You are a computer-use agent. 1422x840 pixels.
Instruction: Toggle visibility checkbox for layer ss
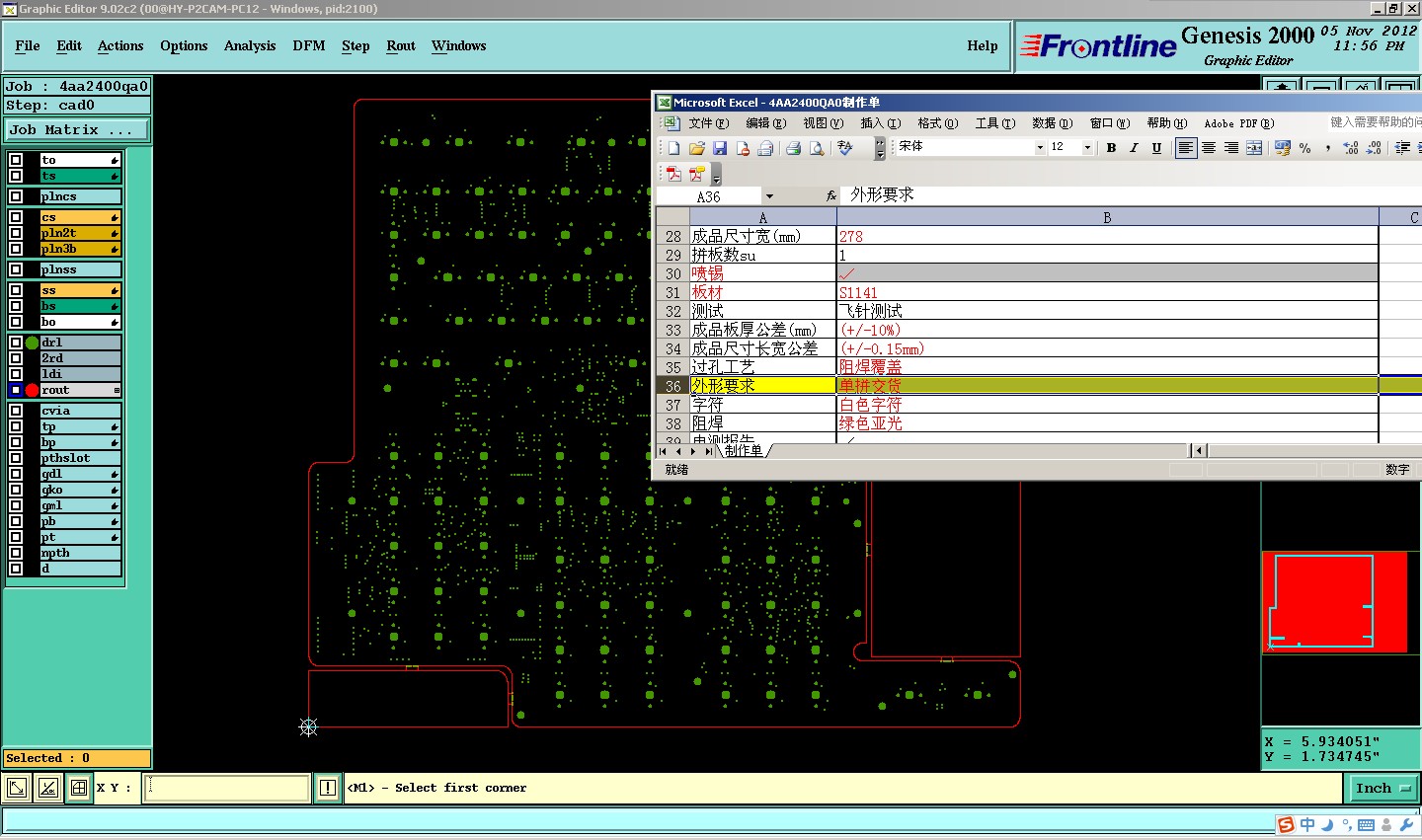(x=16, y=290)
